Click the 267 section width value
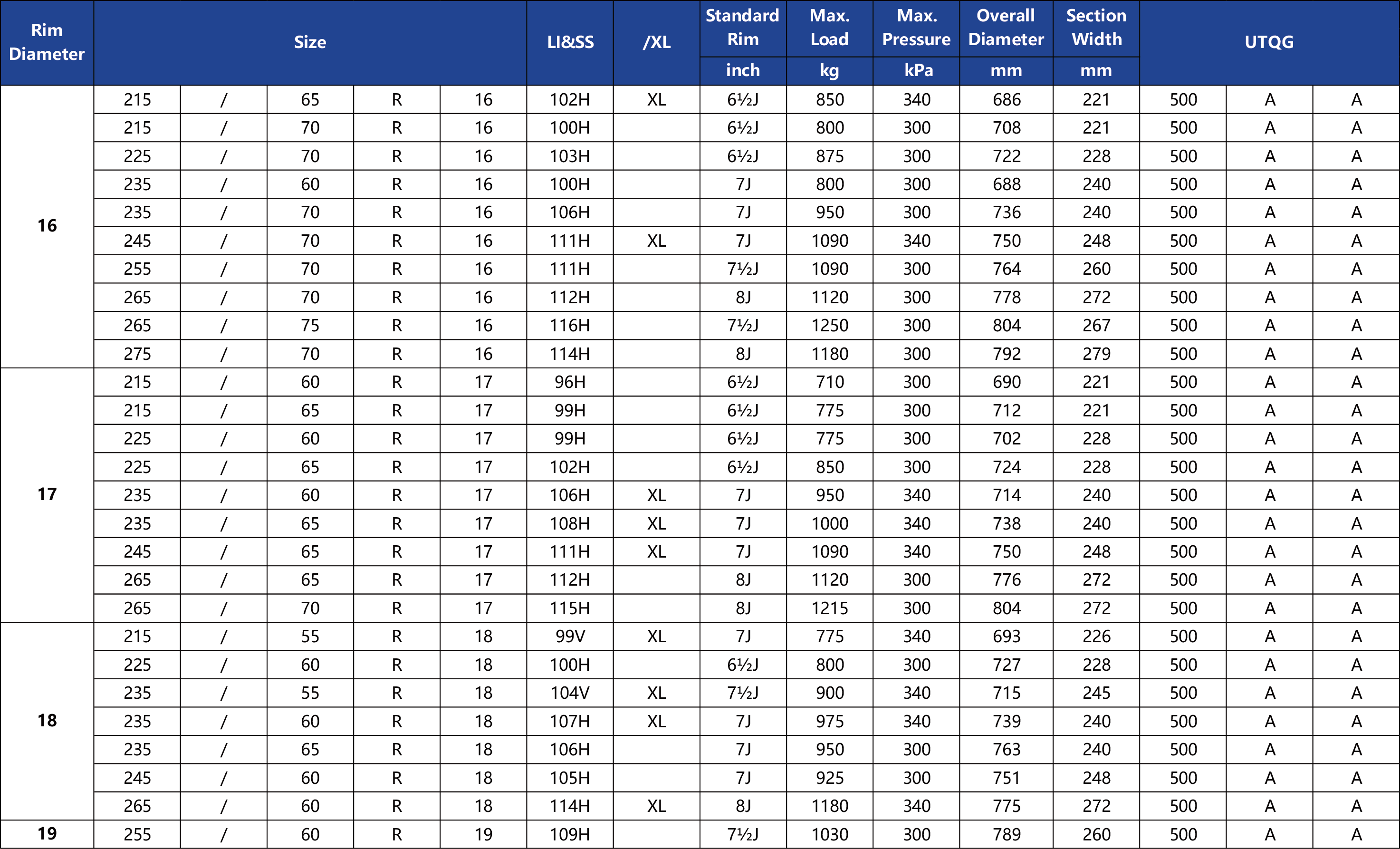The image size is (1400, 849). (x=1096, y=326)
